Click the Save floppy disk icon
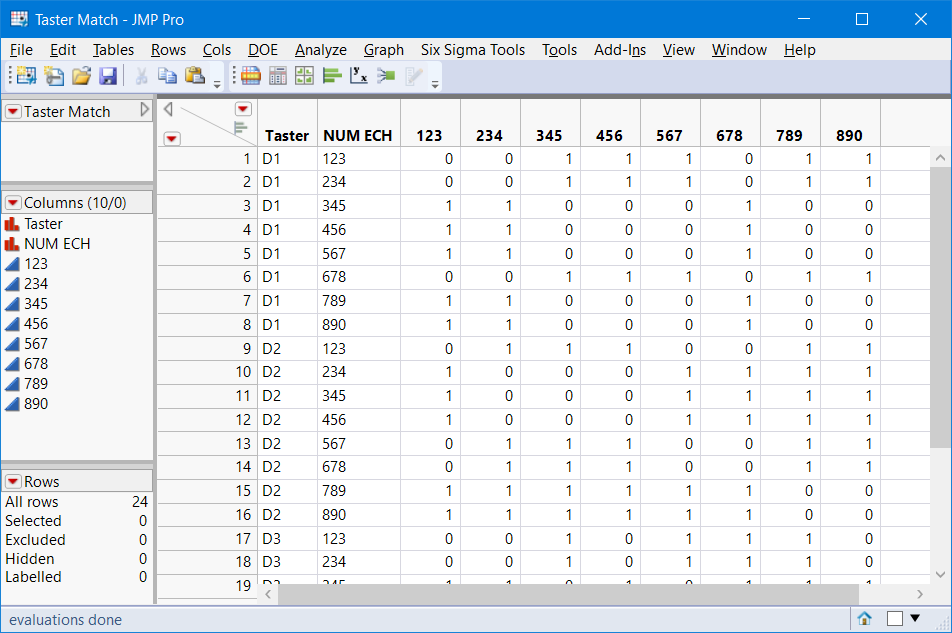 (108, 76)
